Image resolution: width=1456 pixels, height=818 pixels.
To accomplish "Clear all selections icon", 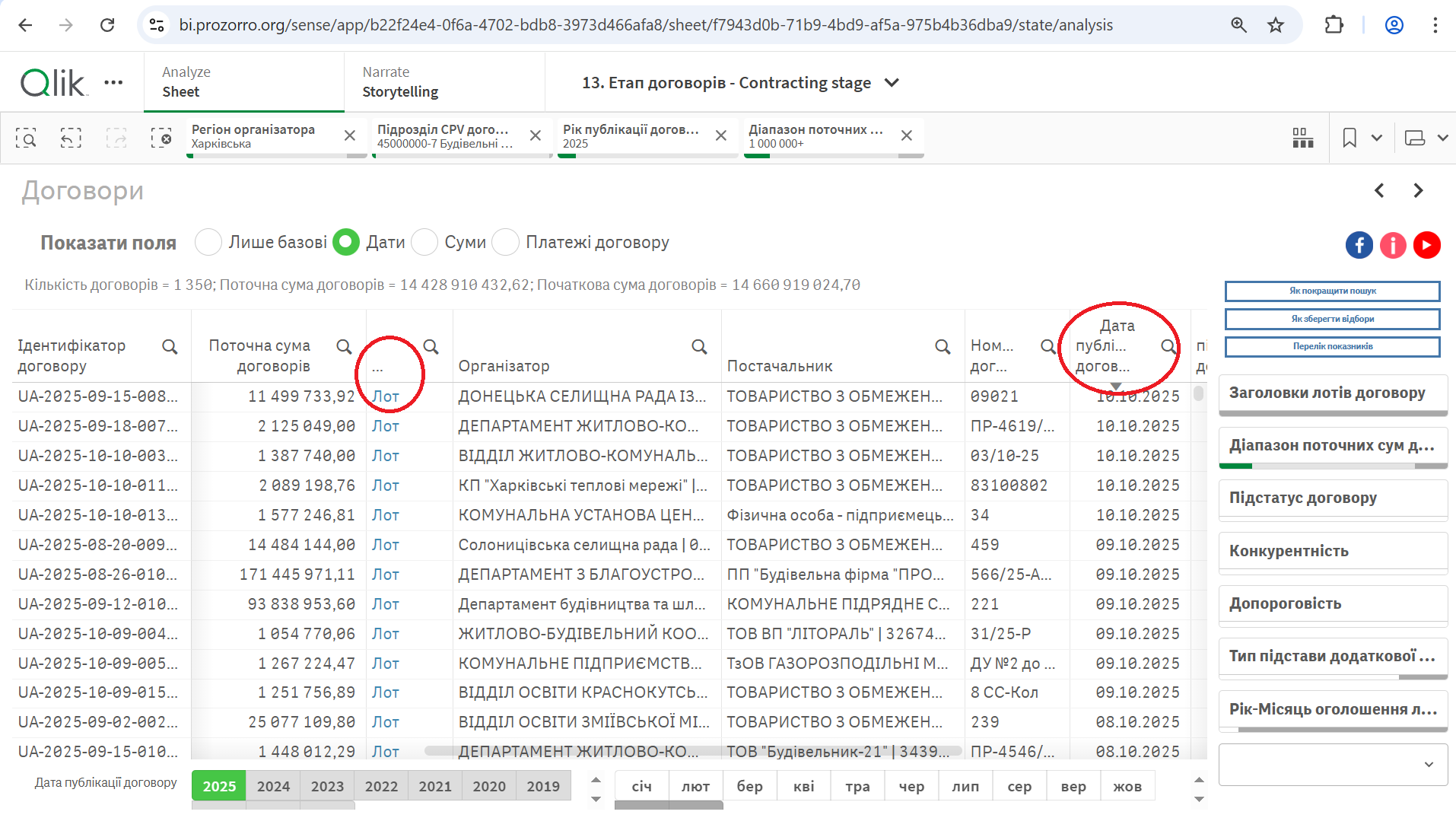I will click(161, 138).
